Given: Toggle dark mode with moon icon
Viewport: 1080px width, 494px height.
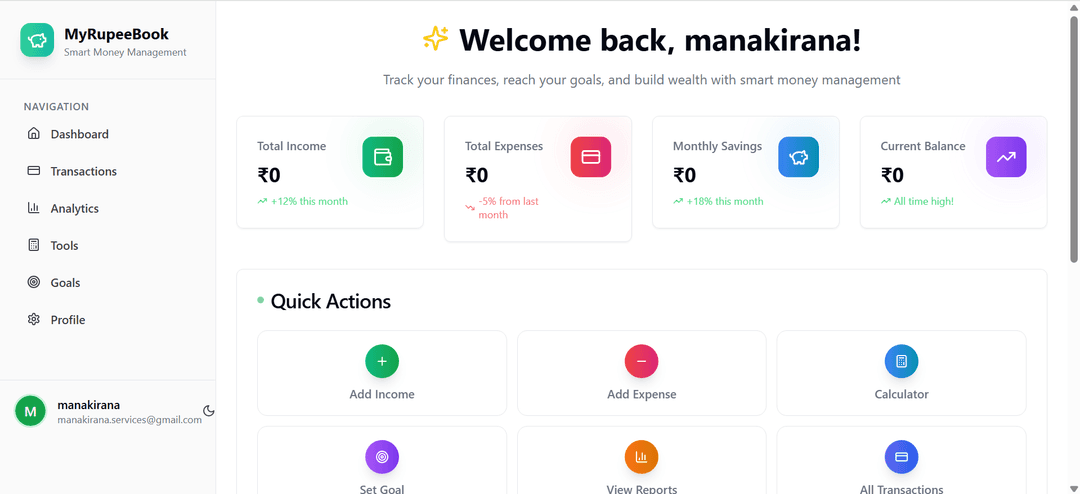Looking at the screenshot, I should (209, 411).
